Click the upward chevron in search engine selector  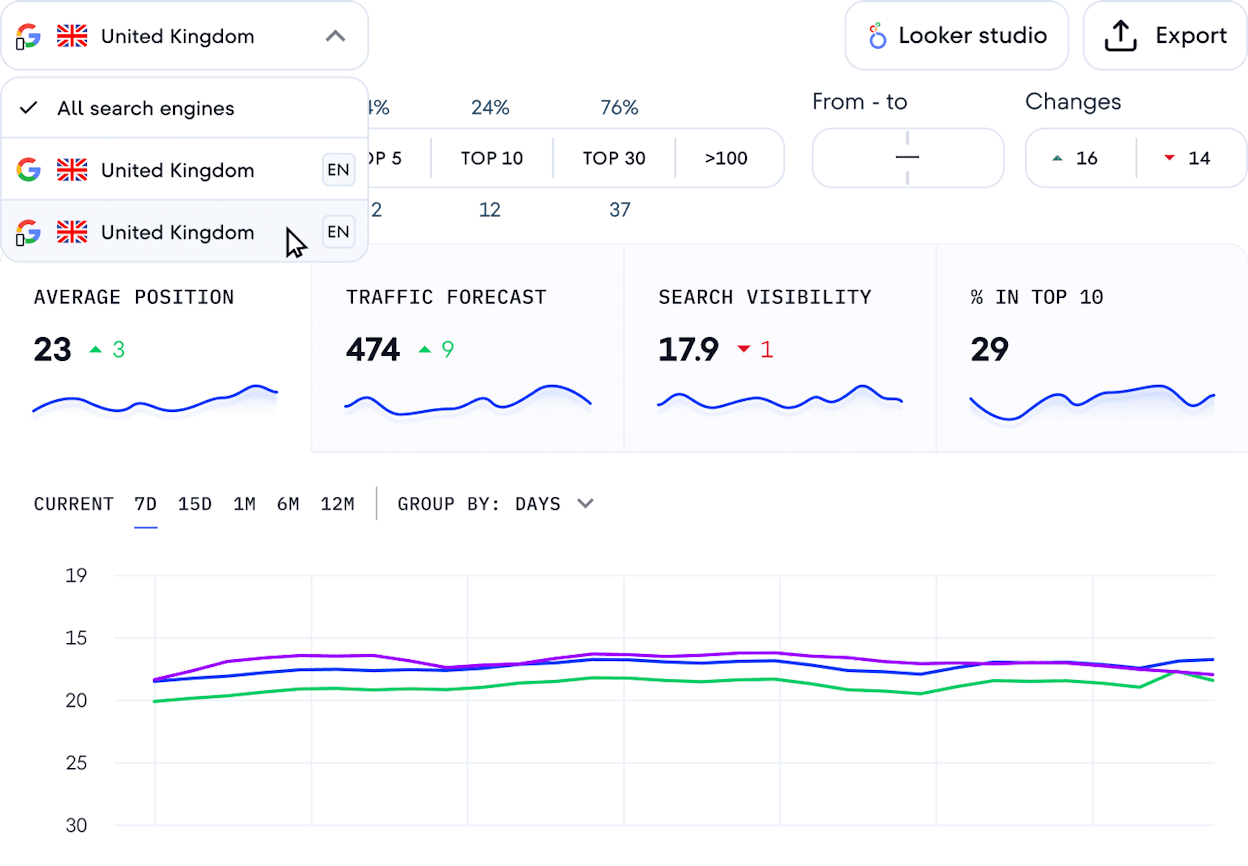coord(336,36)
